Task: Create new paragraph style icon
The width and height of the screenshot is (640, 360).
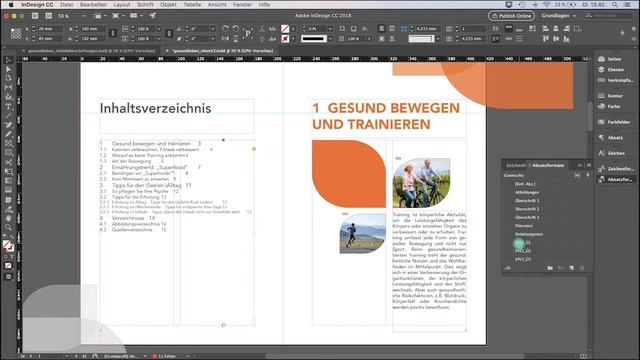Action: point(571,268)
